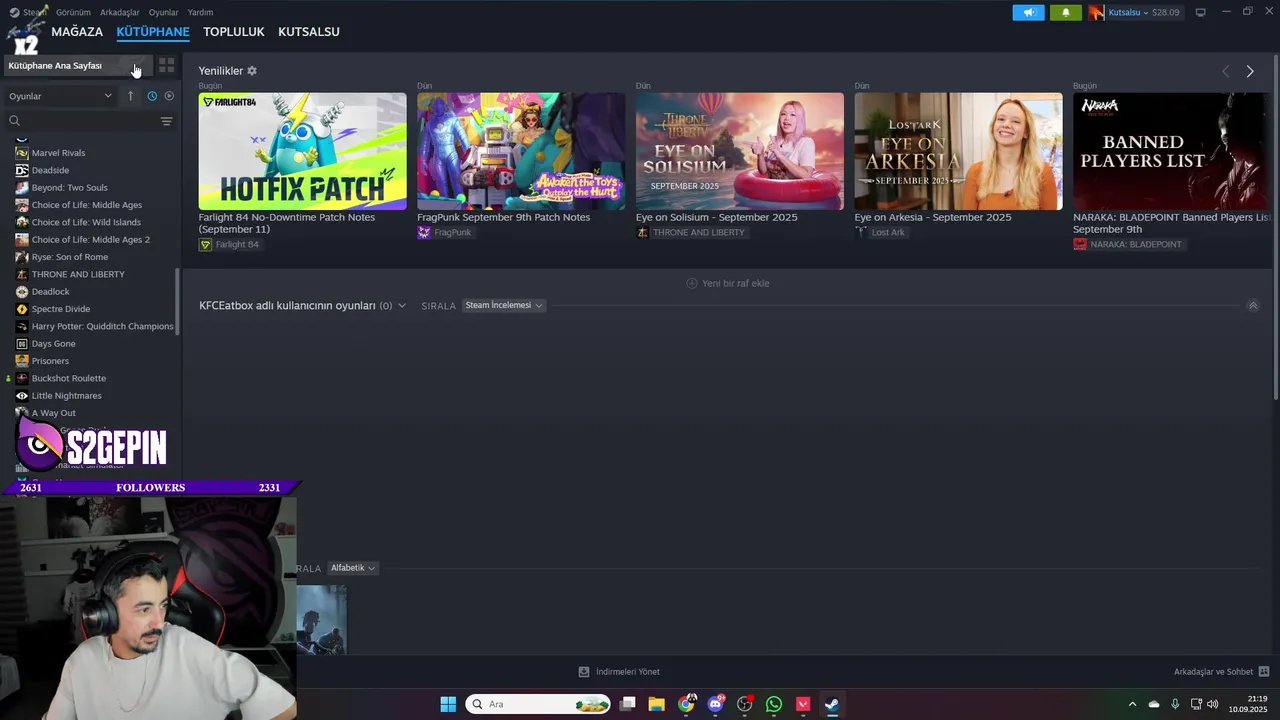Expand the Oyunlar filter dropdown
The width and height of the screenshot is (1280, 720).
tap(61, 96)
